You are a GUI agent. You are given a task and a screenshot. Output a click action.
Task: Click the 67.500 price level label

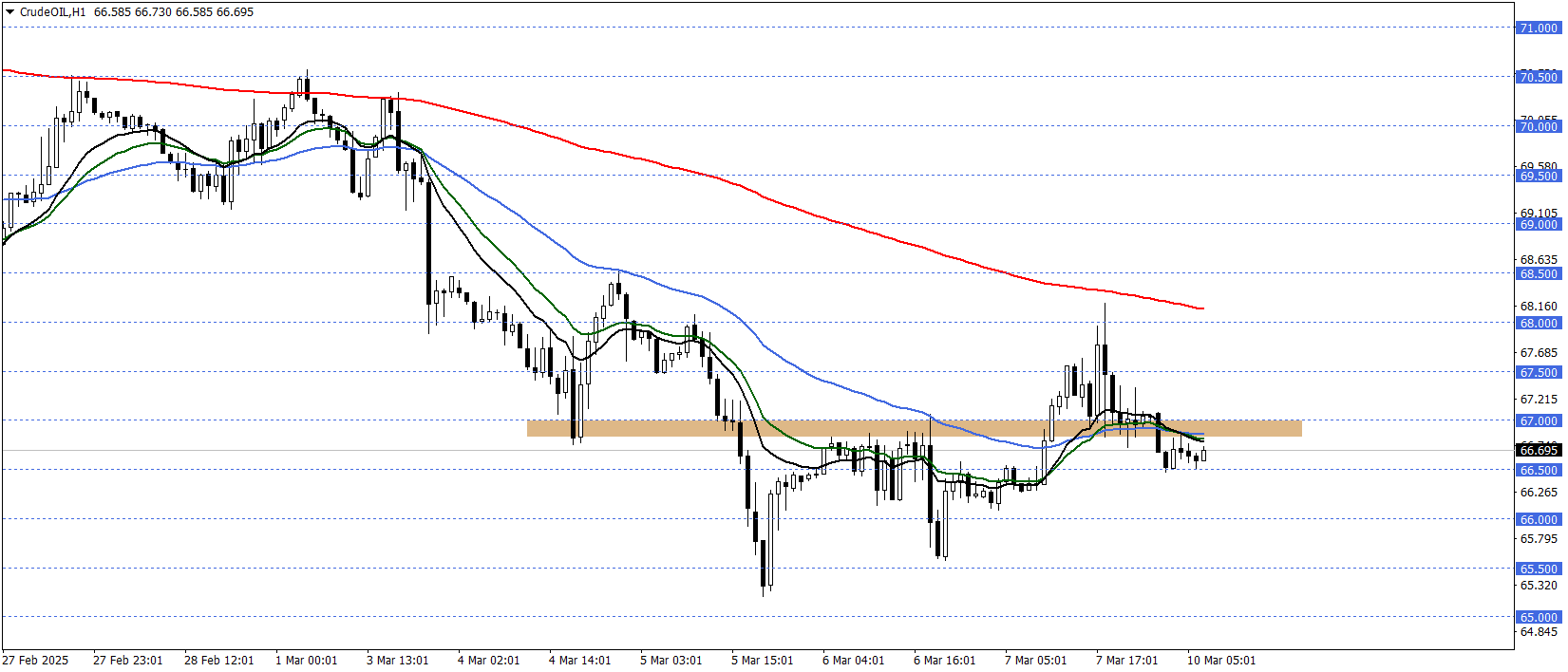point(1539,372)
